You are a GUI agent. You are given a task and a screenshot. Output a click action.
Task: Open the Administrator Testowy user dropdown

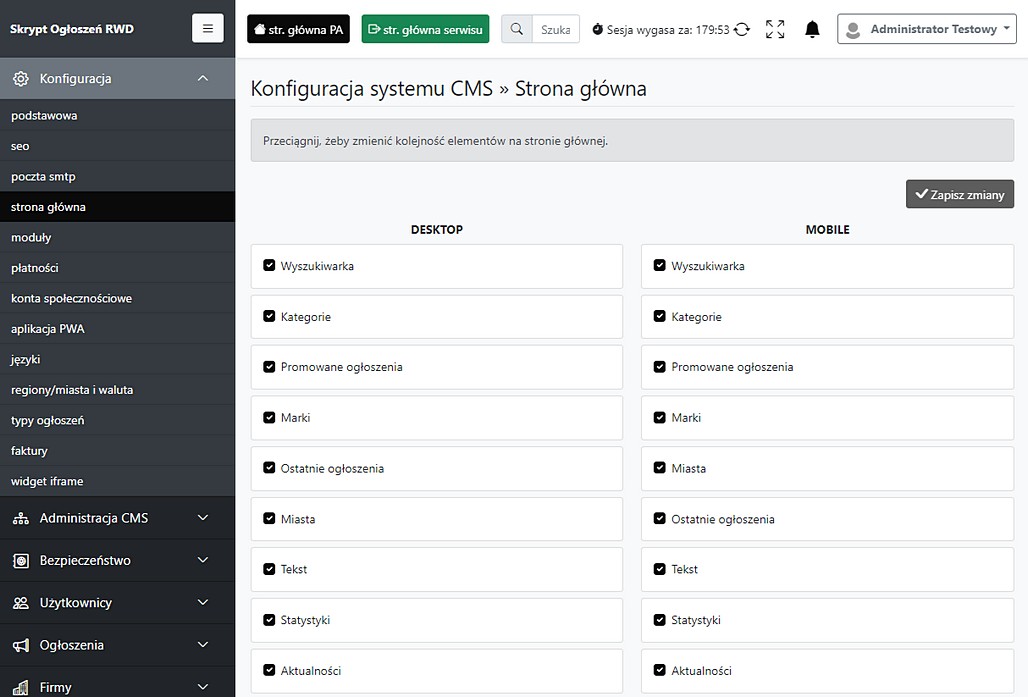(x=926, y=30)
